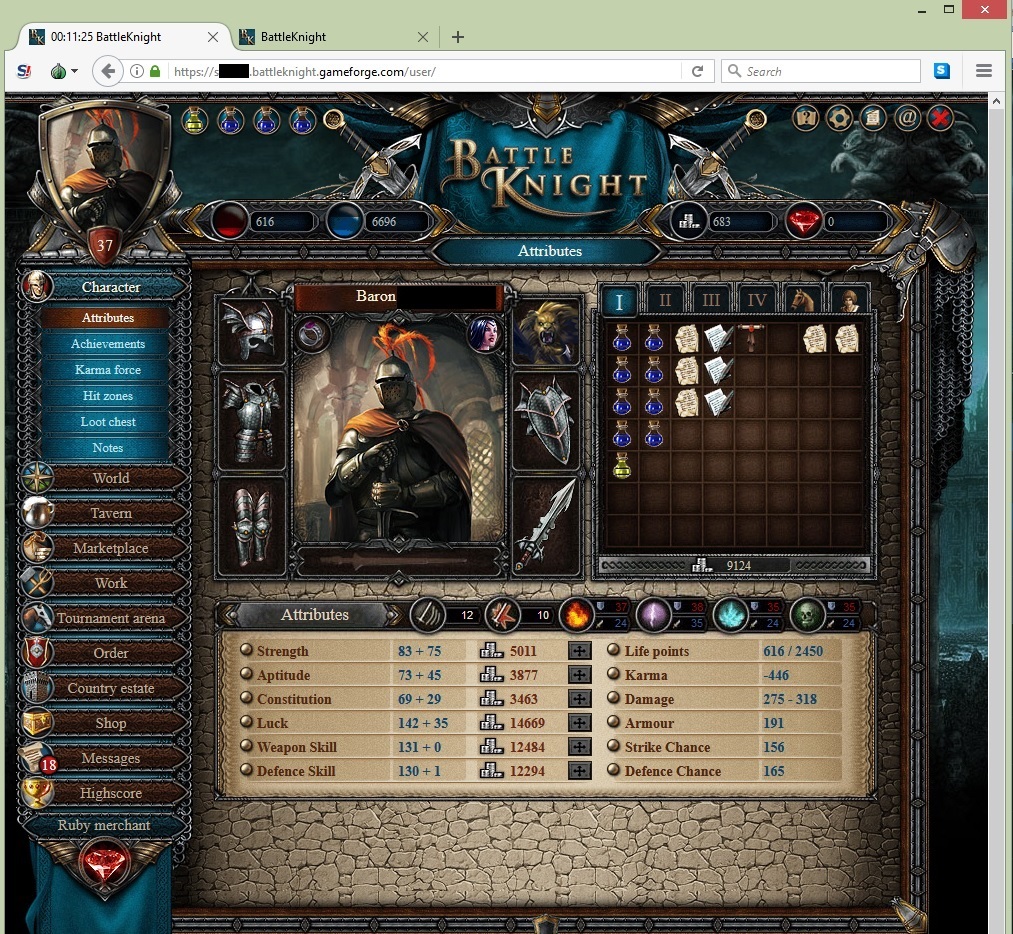Increase Defence Skill with plus button
Viewport: 1013px width, 934px height.
580,771
